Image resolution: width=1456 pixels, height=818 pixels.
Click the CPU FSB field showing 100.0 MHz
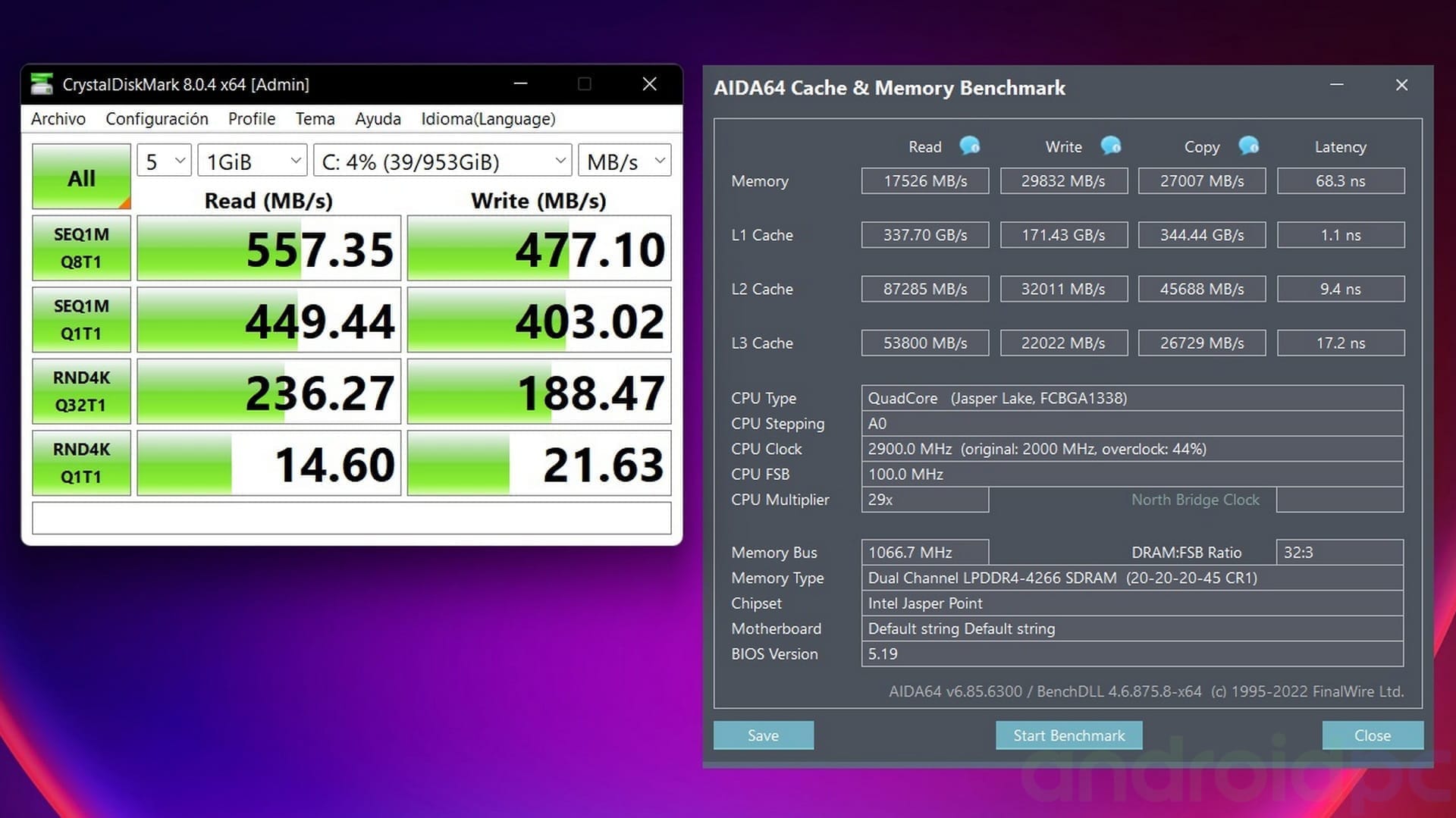(1132, 474)
